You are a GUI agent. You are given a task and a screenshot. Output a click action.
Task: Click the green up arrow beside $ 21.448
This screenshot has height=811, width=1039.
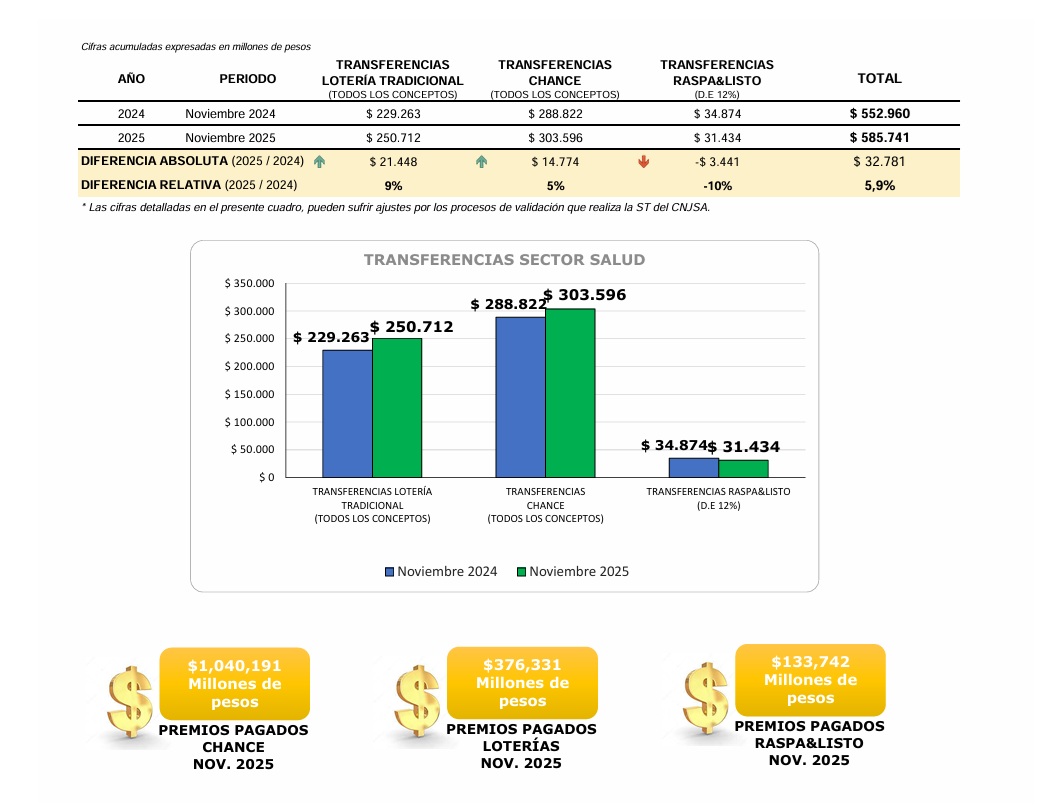click(319, 161)
